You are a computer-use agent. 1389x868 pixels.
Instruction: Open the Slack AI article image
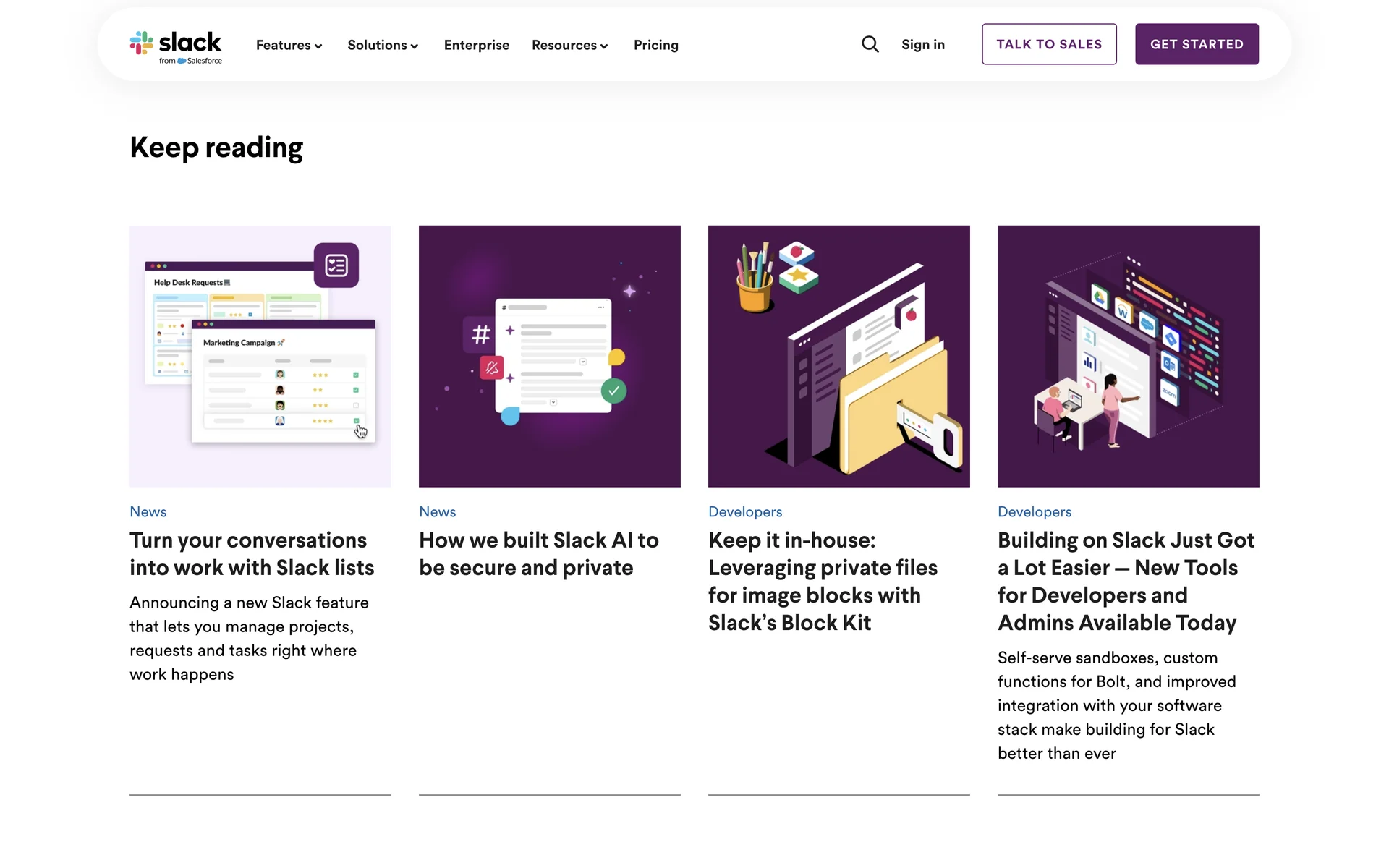[x=549, y=356]
